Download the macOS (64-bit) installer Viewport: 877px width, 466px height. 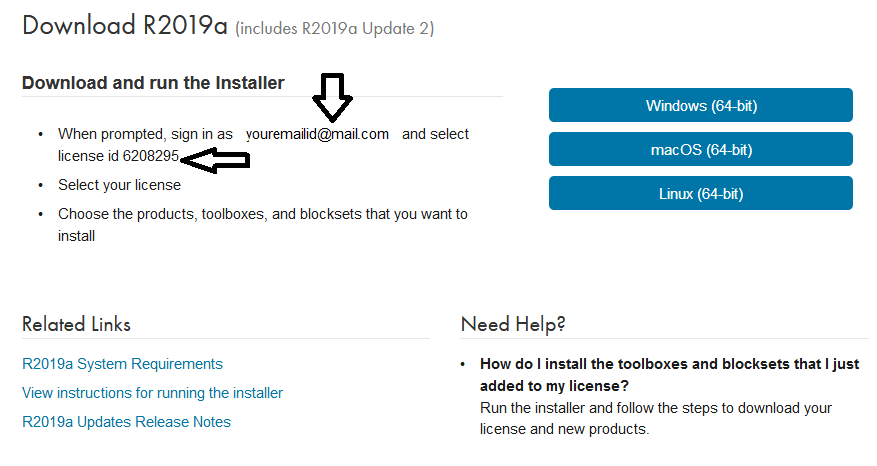[x=700, y=149]
